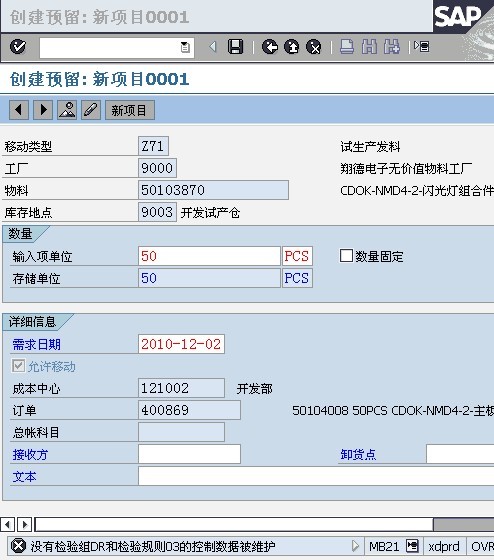494x560 pixels.
Task: Click the yellow Exit up-arrow icon
Action: 292,47
